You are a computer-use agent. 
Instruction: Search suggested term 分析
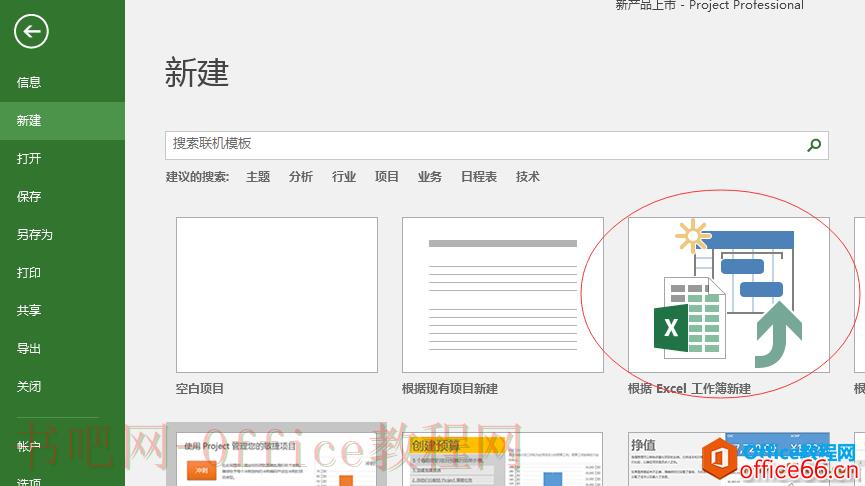(301, 177)
